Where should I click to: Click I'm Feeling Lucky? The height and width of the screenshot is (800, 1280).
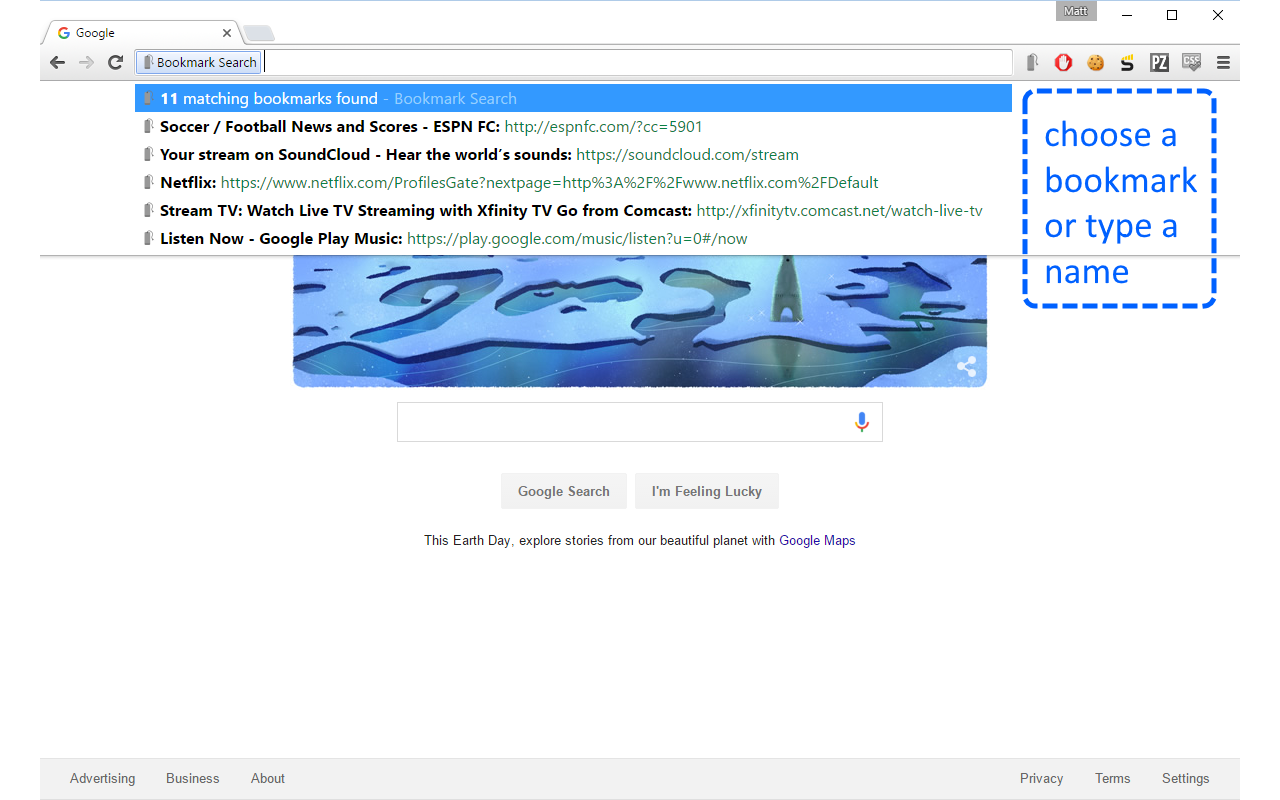click(707, 491)
